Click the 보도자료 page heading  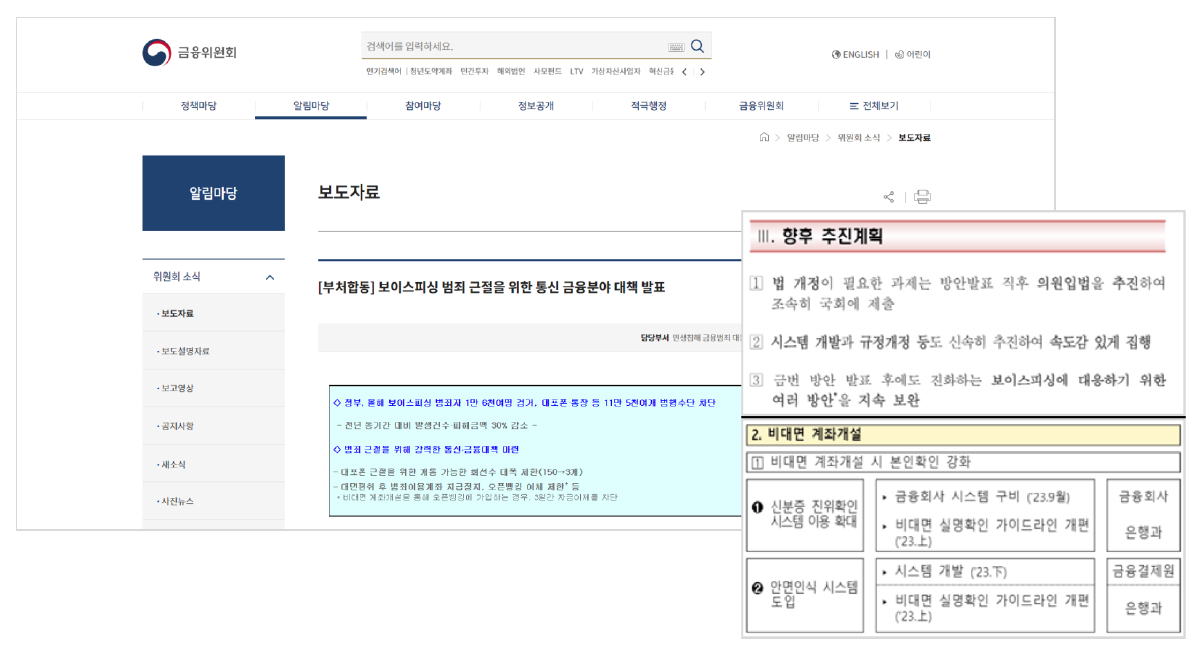(x=349, y=193)
